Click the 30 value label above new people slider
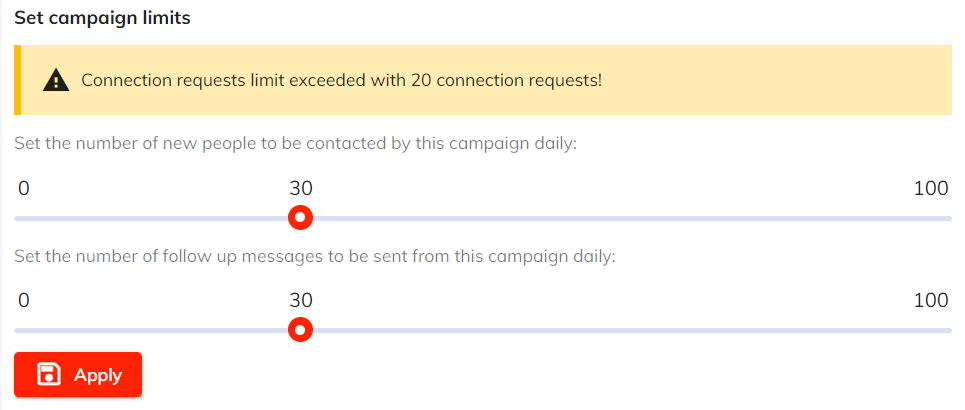The width and height of the screenshot is (965, 410). [301, 188]
